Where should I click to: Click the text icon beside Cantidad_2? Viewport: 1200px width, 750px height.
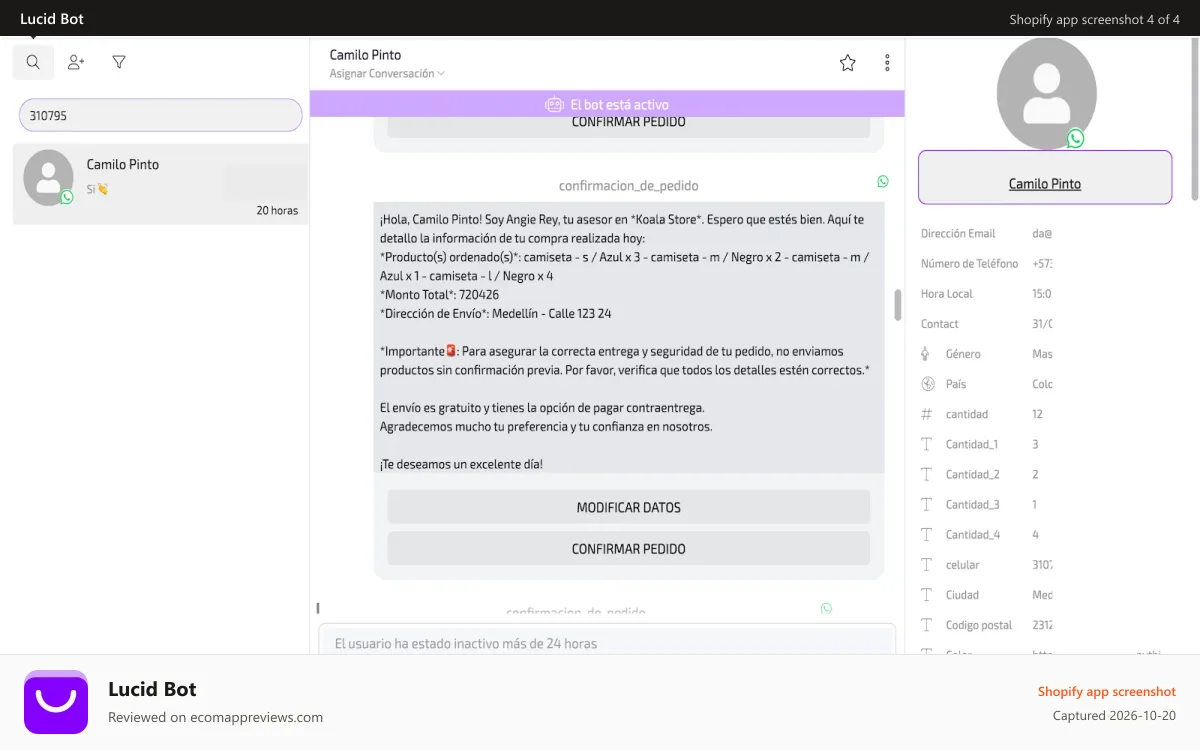(x=926, y=474)
